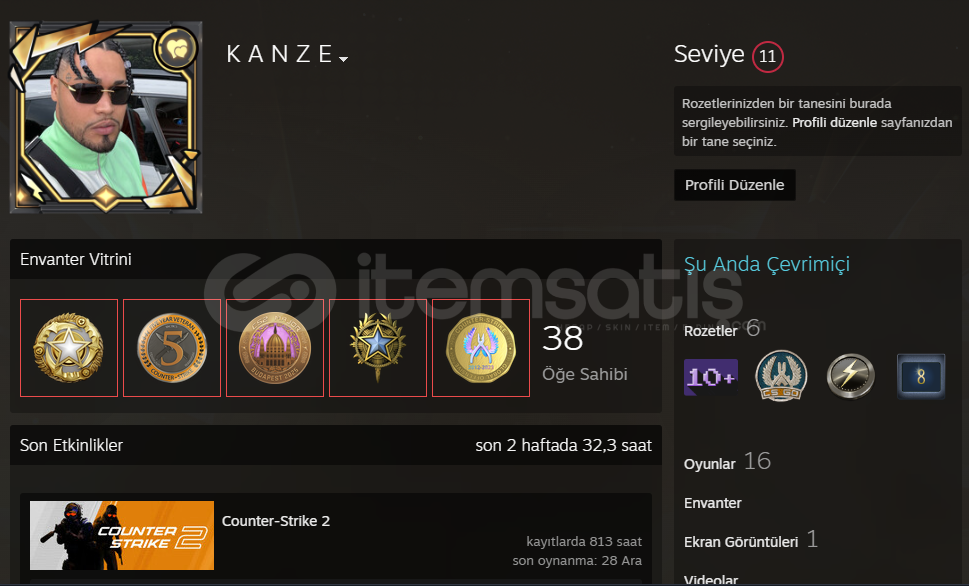Go to the Envanter page
Image resolution: width=969 pixels, height=586 pixels.
pyautogui.click(x=713, y=503)
